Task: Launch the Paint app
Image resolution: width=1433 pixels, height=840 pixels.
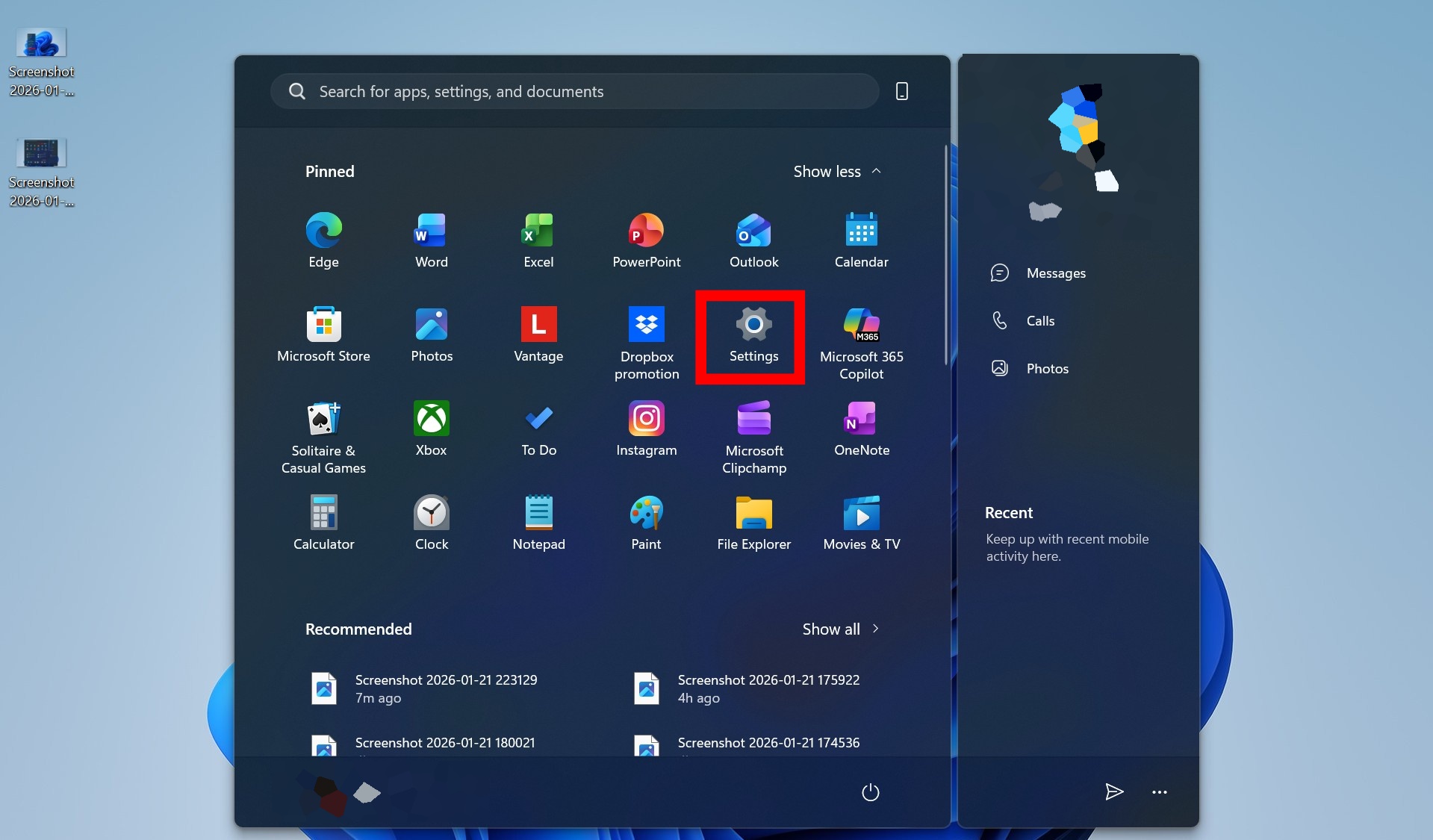Action: click(x=646, y=523)
